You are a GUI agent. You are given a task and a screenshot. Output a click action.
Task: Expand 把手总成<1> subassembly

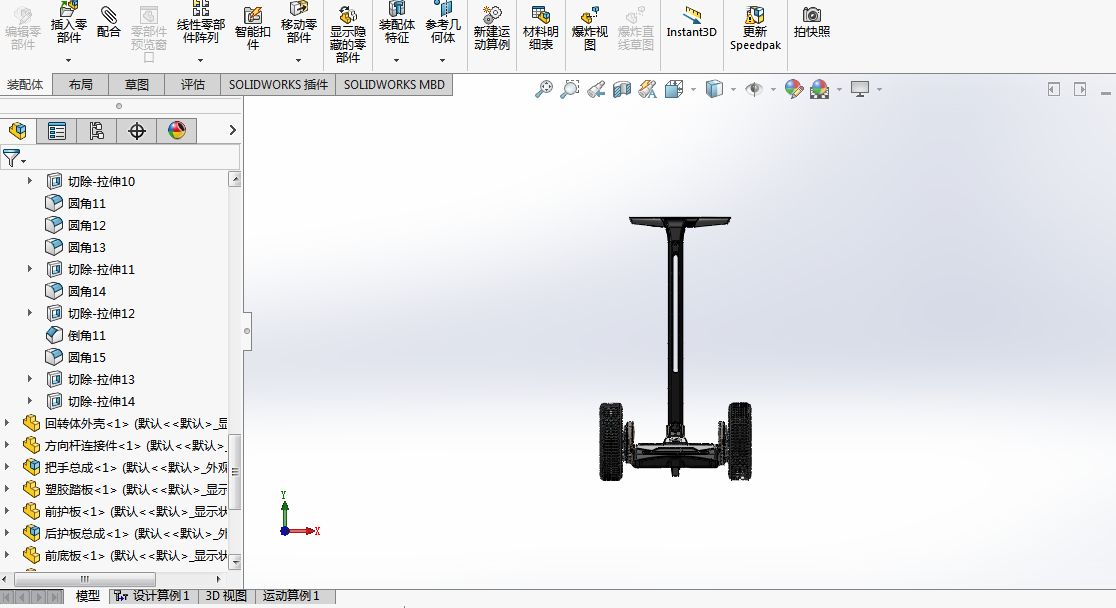click(x=7, y=467)
